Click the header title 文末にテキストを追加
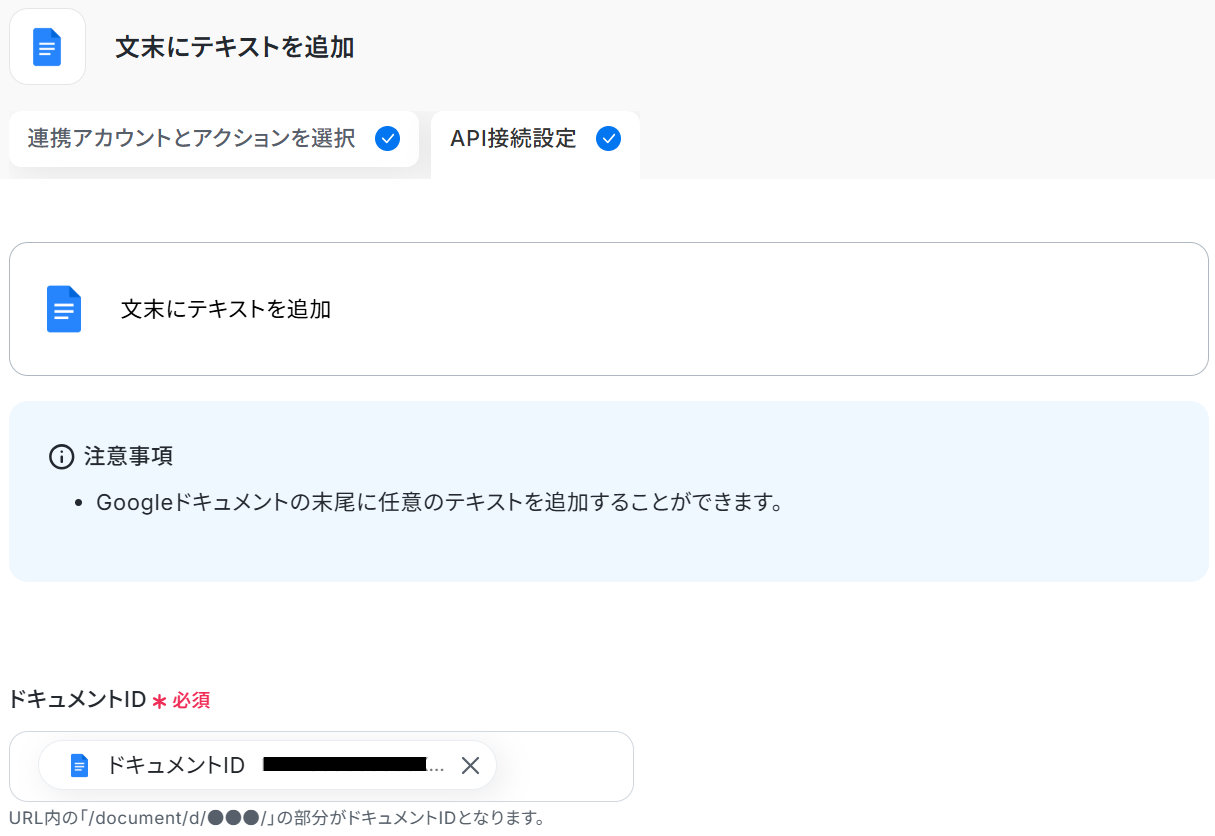The image size is (1215, 836). [234, 47]
